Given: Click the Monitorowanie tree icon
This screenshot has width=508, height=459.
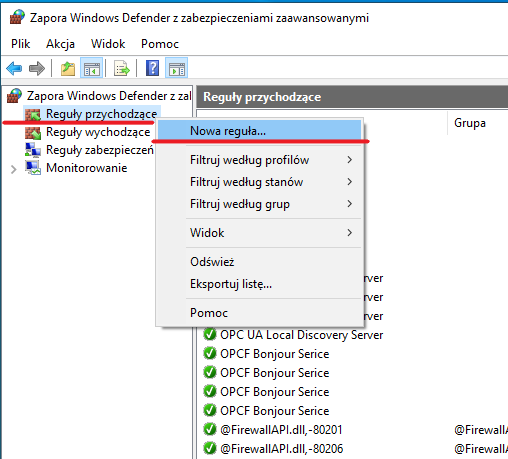Looking at the screenshot, I should pyautogui.click(x=33, y=168).
